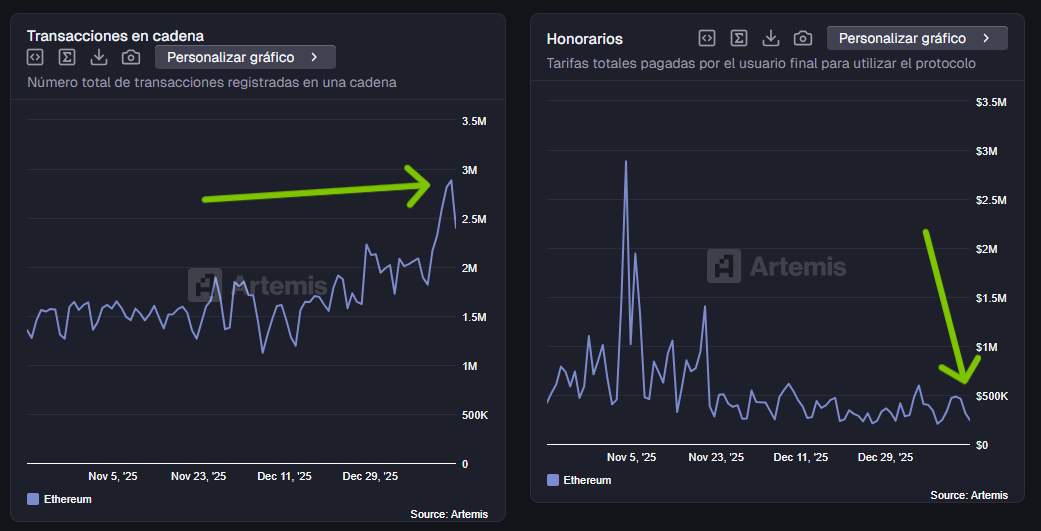Image resolution: width=1041 pixels, height=531 pixels.
Task: Download the Honorarios chart data
Action: click(x=771, y=38)
